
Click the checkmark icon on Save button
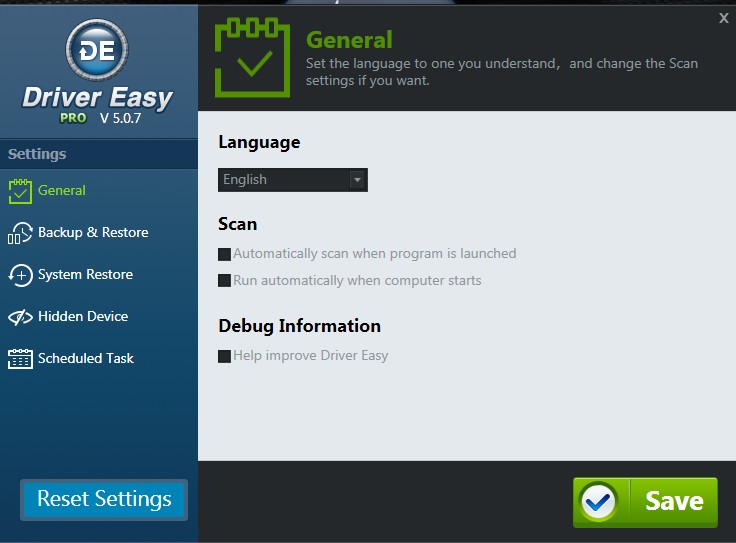point(598,502)
